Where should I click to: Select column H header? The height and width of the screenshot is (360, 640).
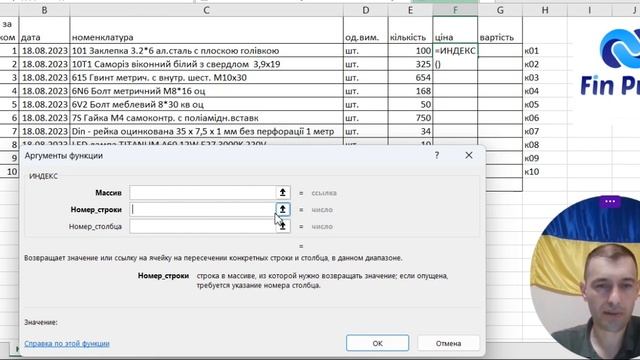[x=545, y=11]
